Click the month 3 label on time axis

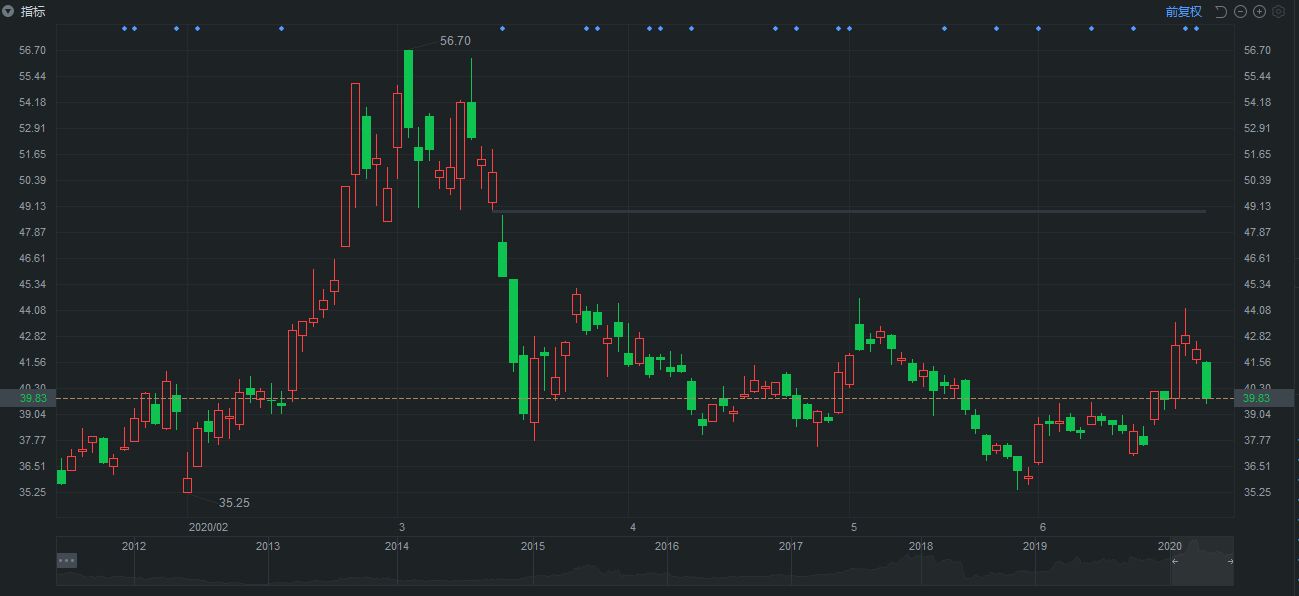pyautogui.click(x=402, y=527)
